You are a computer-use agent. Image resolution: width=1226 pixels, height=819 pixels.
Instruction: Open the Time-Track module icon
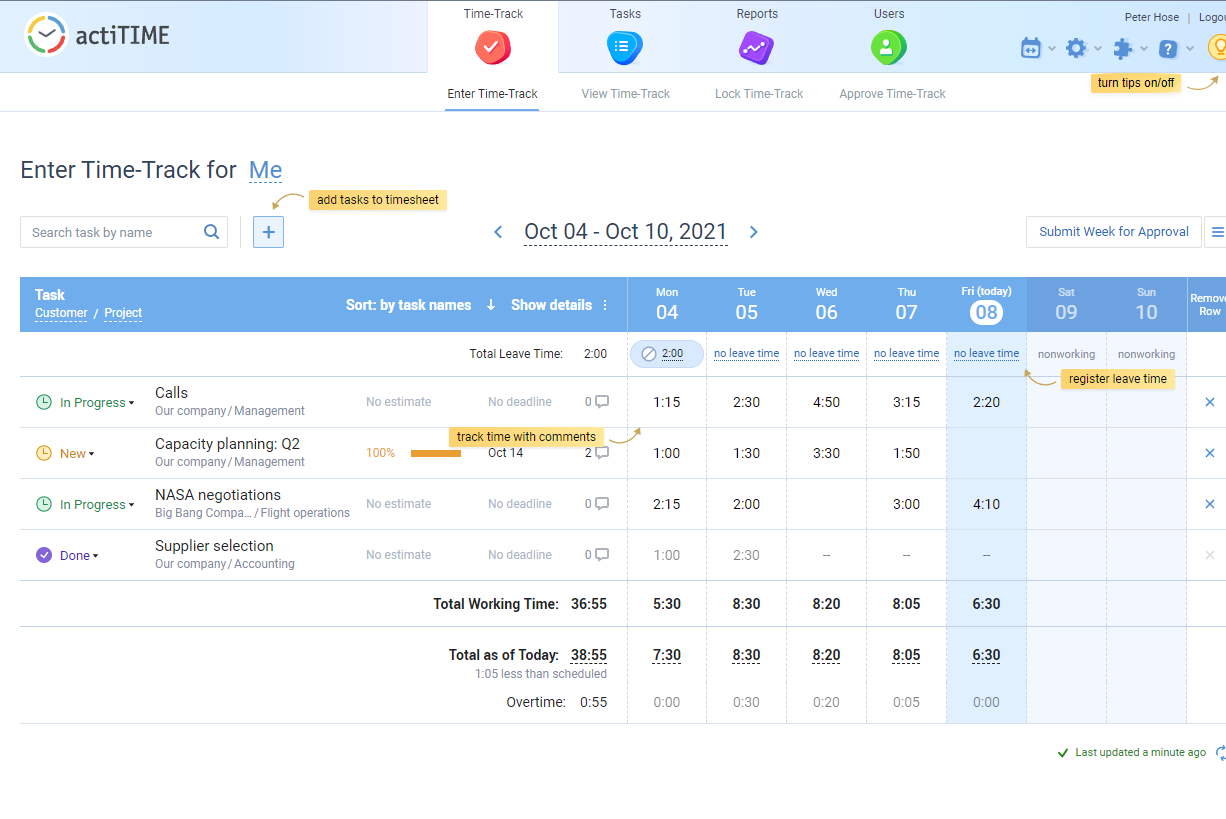pos(493,47)
